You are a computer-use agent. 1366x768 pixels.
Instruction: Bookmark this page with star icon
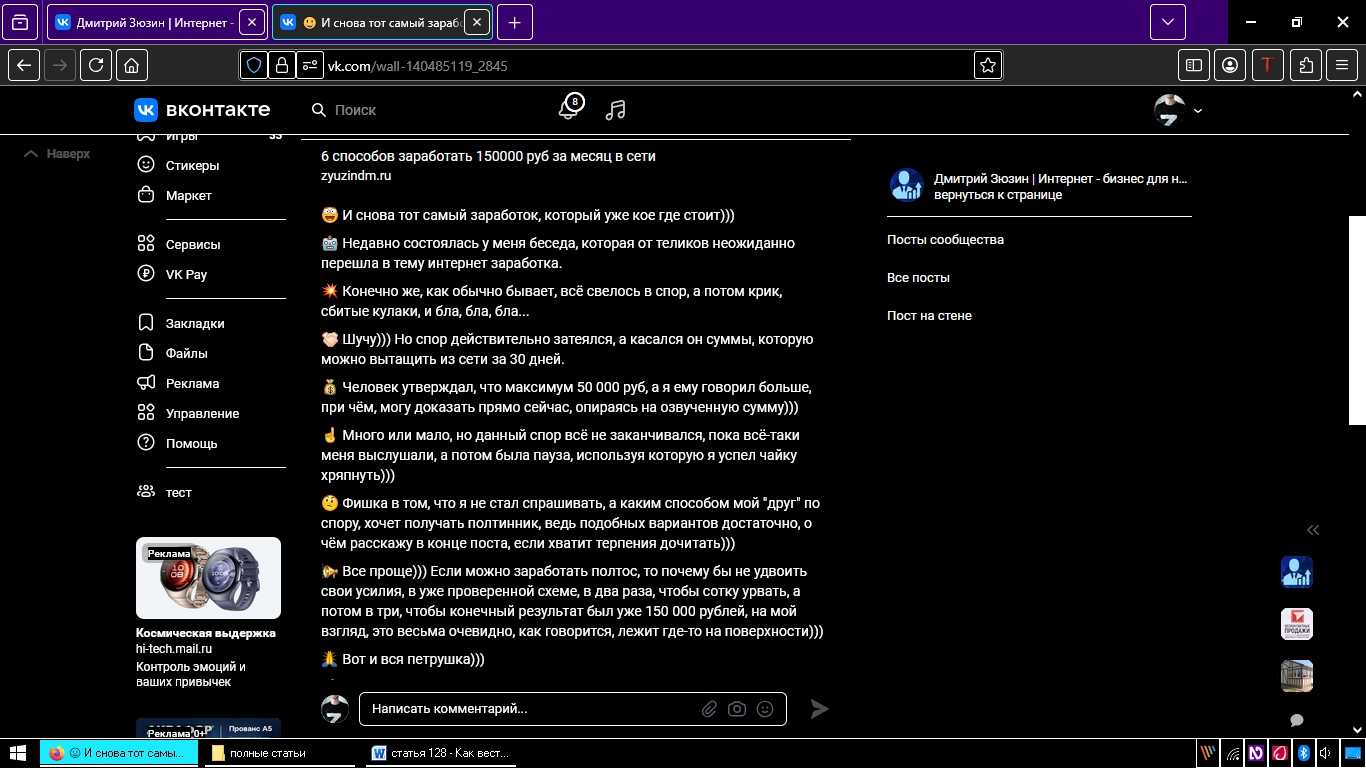click(988, 65)
